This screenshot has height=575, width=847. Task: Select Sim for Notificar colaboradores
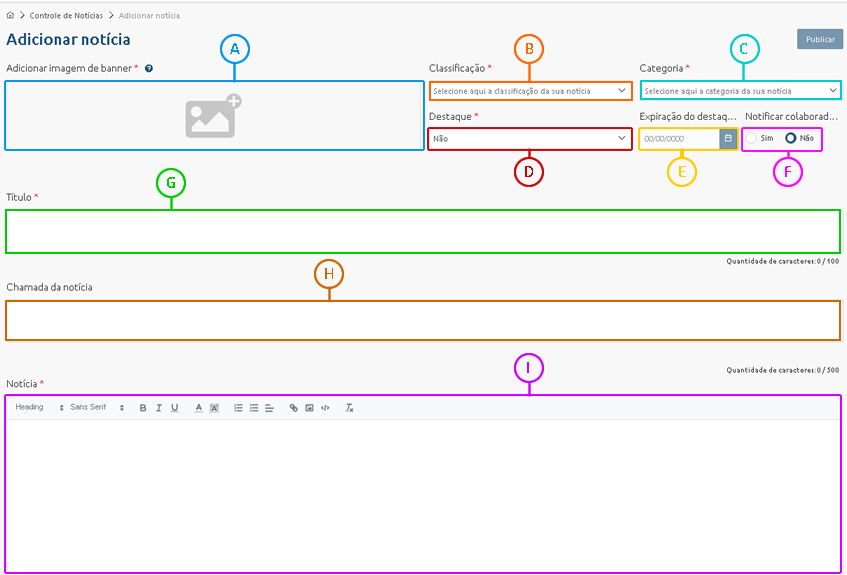[752, 138]
